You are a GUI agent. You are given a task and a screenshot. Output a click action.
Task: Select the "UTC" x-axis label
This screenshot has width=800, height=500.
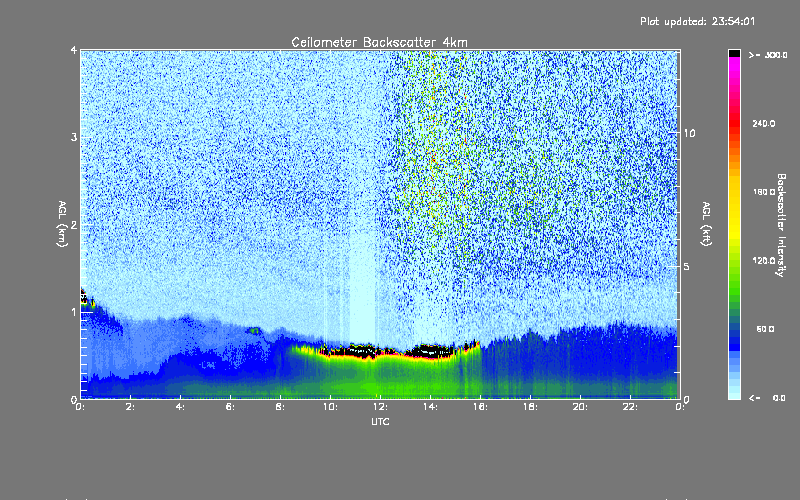pos(380,422)
